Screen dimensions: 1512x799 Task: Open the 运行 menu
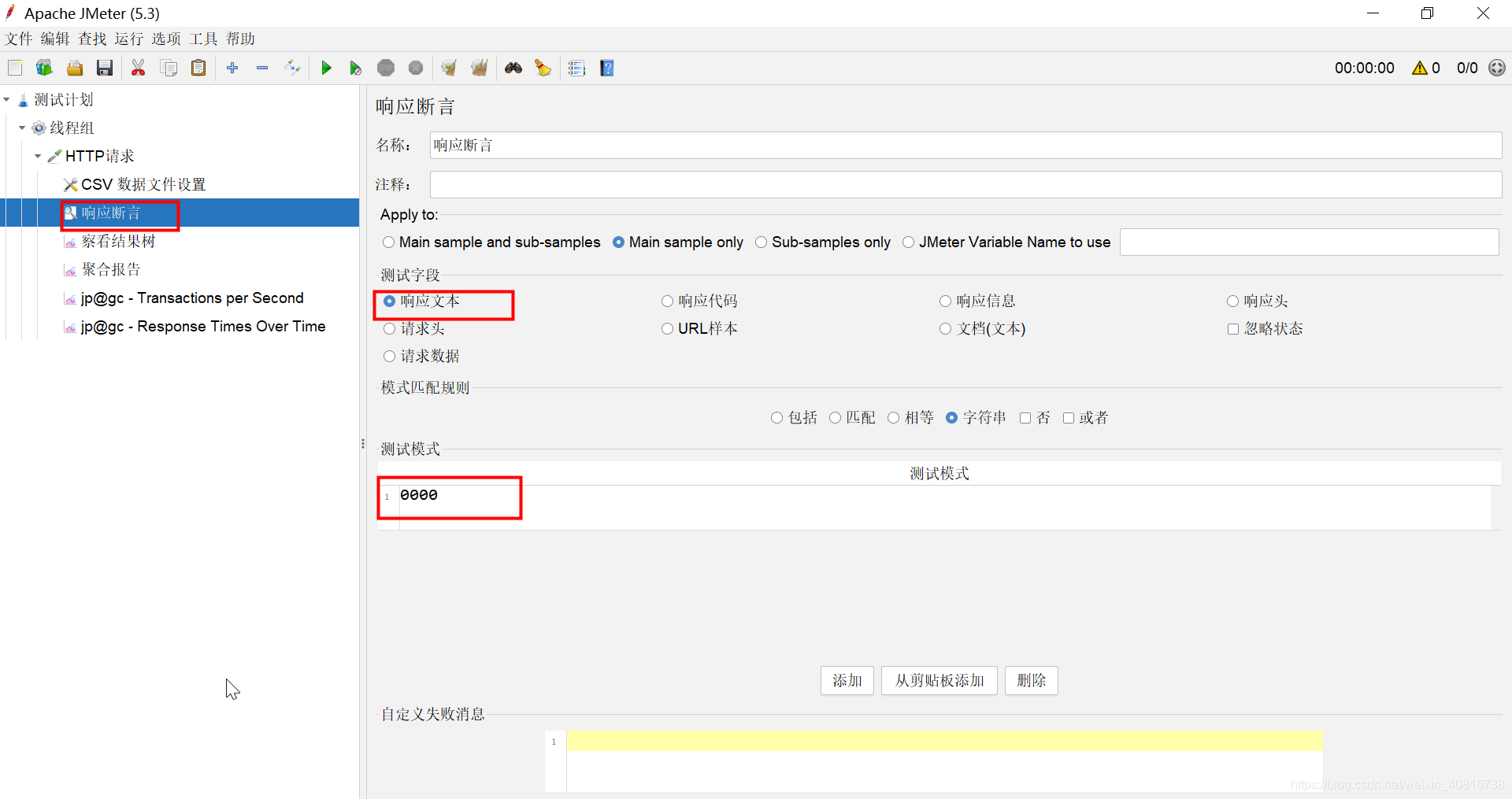(x=129, y=39)
